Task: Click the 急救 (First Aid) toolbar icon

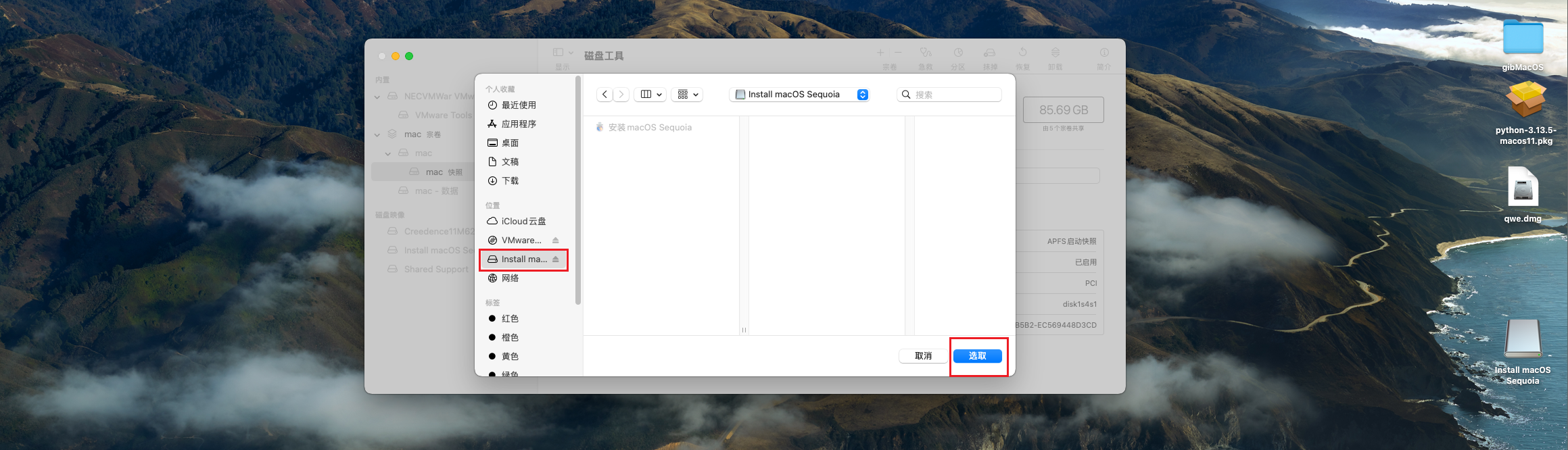Action: tap(926, 53)
